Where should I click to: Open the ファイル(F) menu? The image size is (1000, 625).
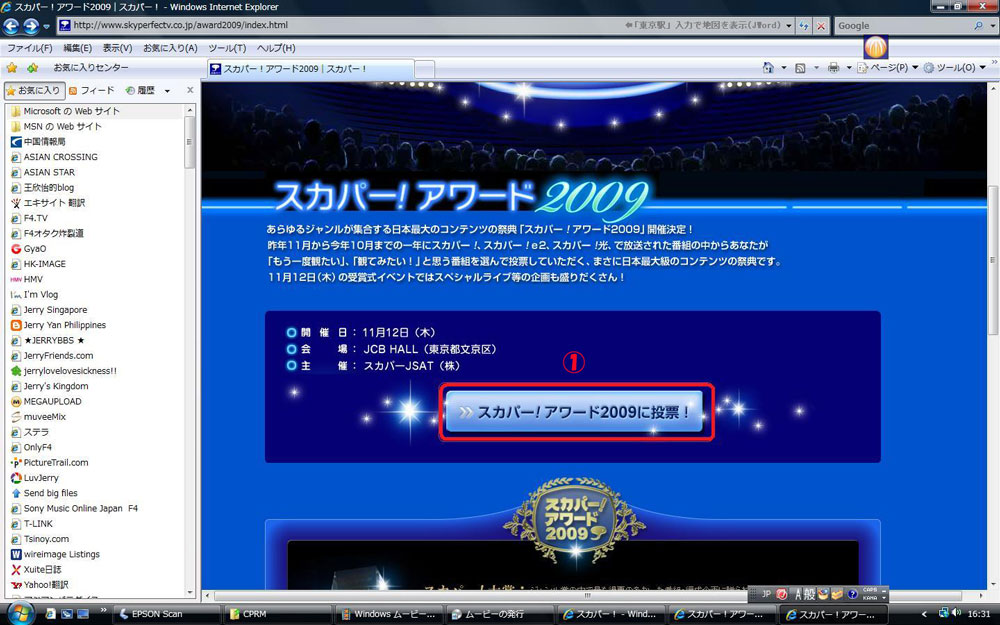coord(29,48)
